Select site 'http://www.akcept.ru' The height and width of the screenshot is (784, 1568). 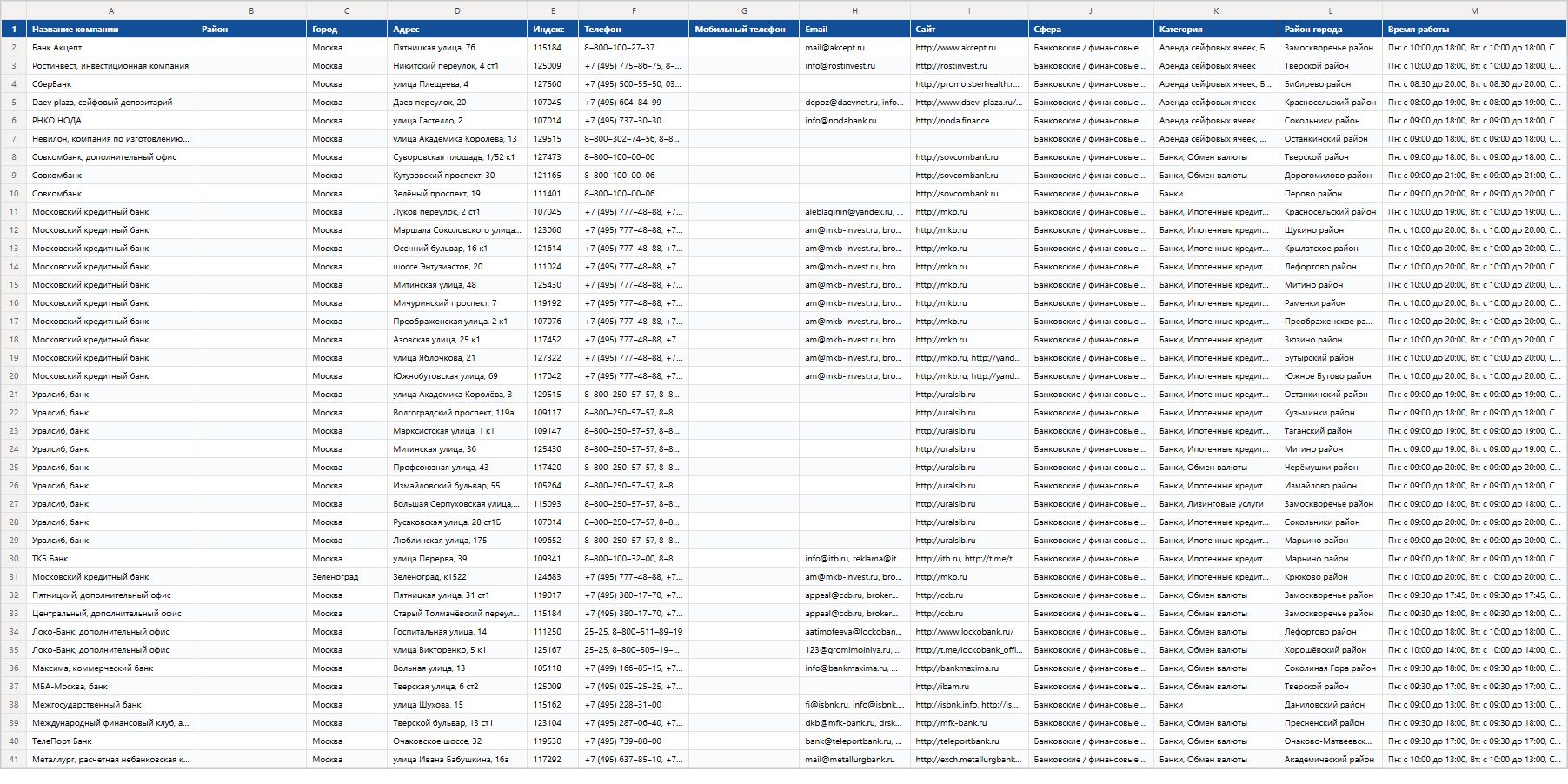click(x=969, y=48)
